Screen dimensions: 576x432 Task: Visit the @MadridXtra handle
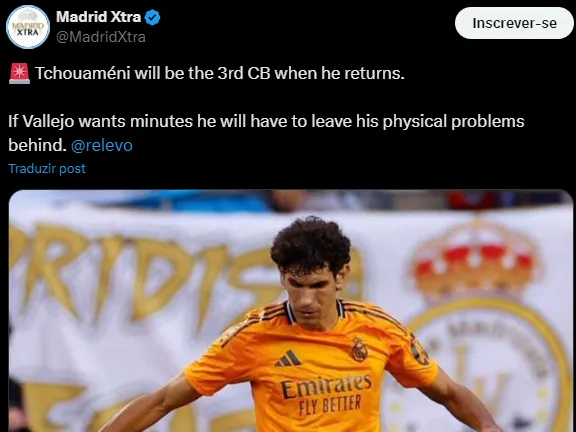[x=101, y=37]
